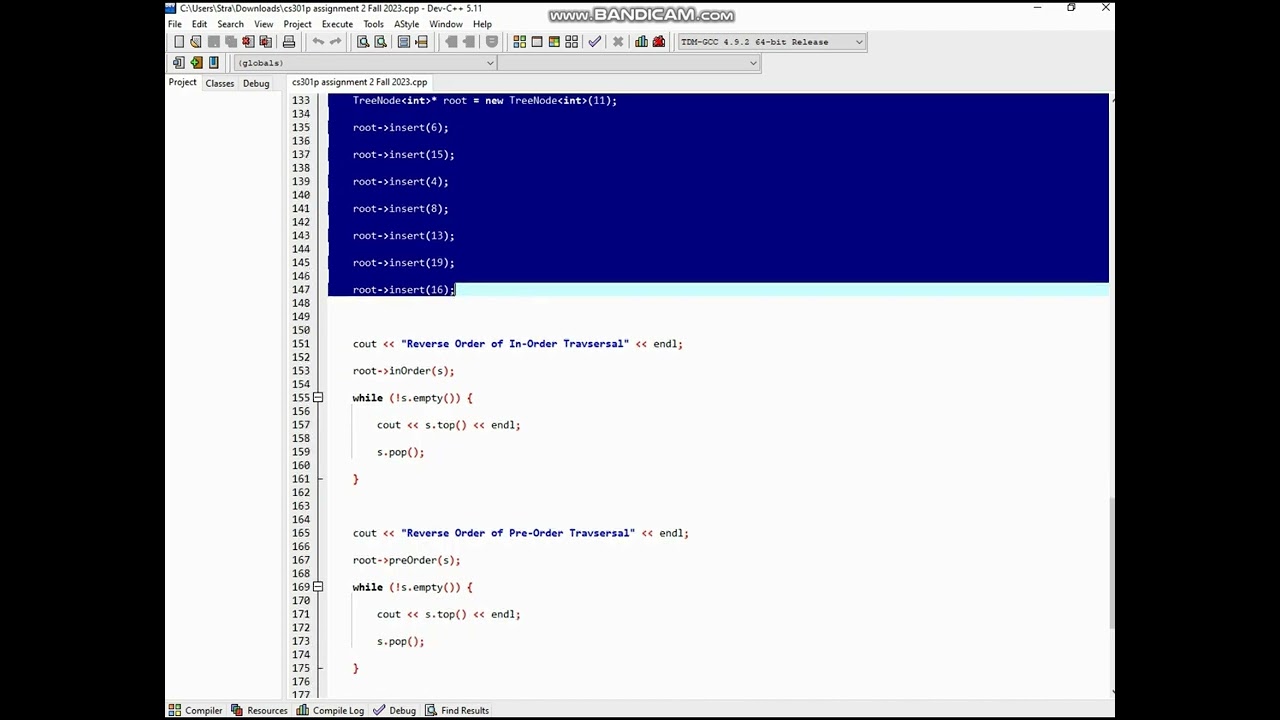Viewport: 1280px width, 720px height.
Task: Click the TreeNode<int>* root declaration line
Action: (484, 101)
